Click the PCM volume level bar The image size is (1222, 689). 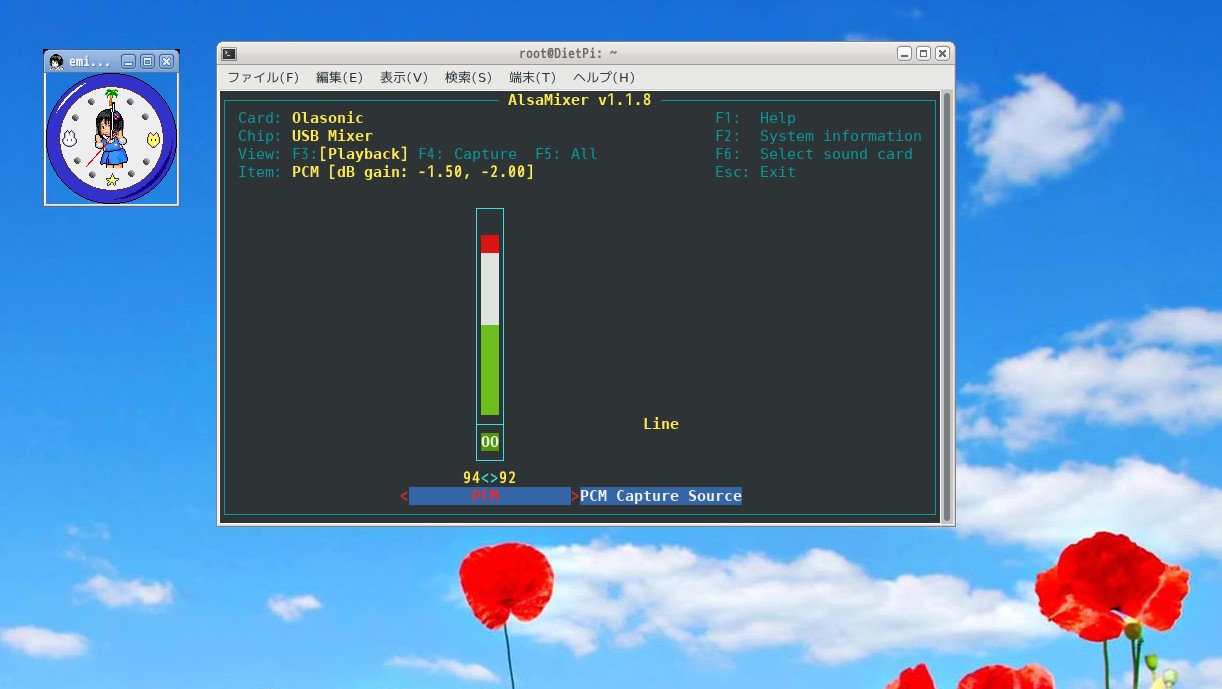click(x=490, y=330)
